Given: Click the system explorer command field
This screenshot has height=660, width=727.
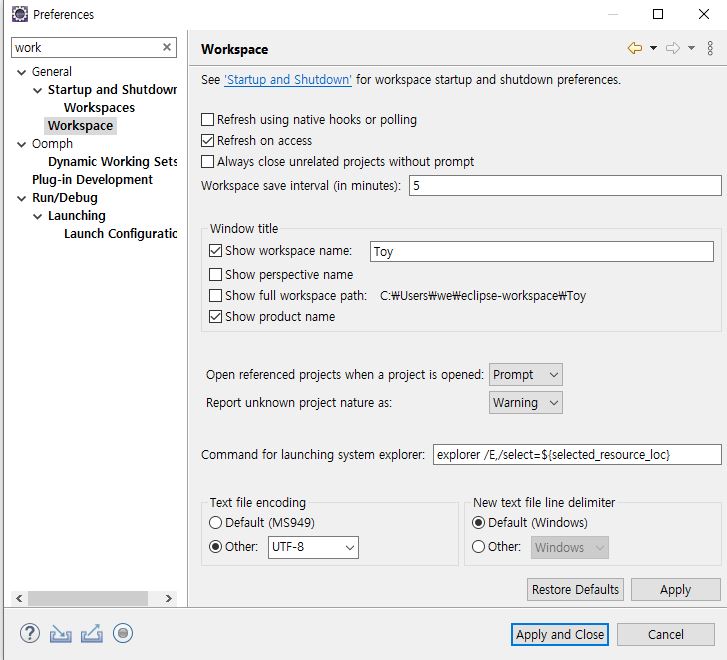Looking at the screenshot, I should coord(577,455).
